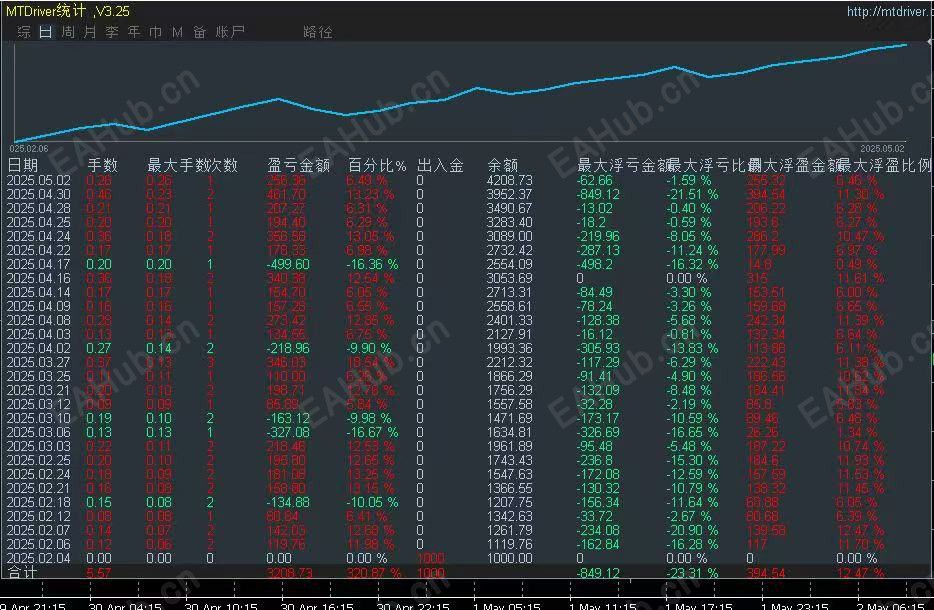
Task: Select the 2025.05.02 date row
Action: (39, 180)
